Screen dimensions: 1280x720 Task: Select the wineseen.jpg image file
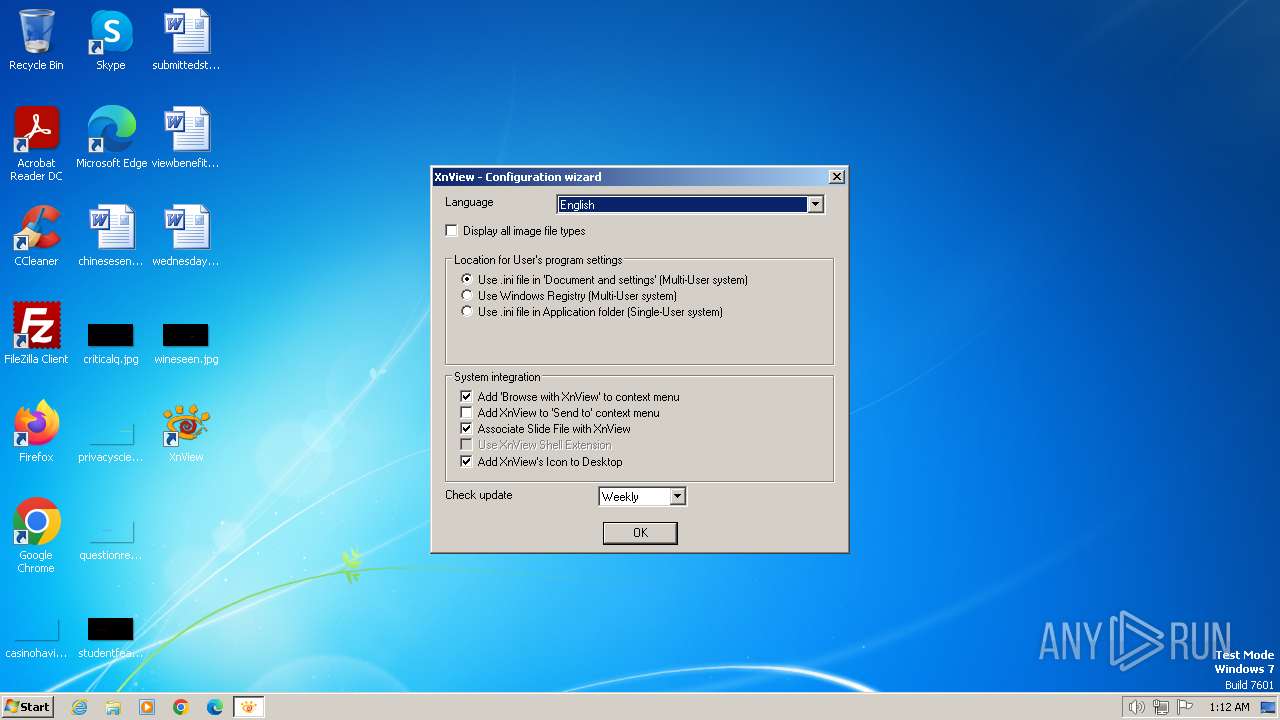pos(186,343)
